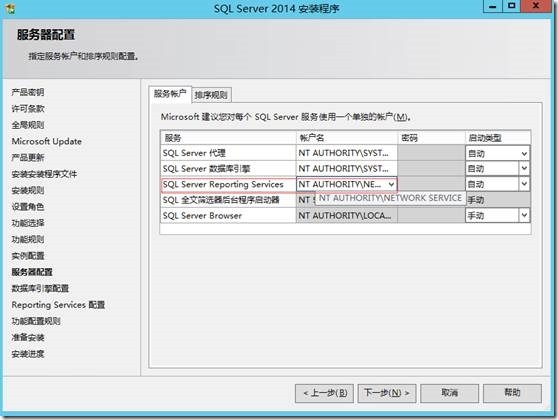Close the SQL Server 2014 setup window
Screen dimensions: 558x420
pos(536,6)
